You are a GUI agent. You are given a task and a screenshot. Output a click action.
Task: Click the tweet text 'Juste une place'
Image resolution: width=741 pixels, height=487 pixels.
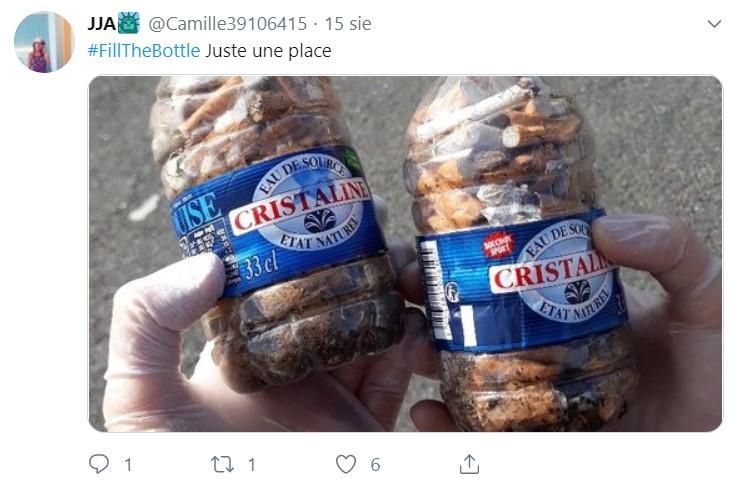(268, 51)
